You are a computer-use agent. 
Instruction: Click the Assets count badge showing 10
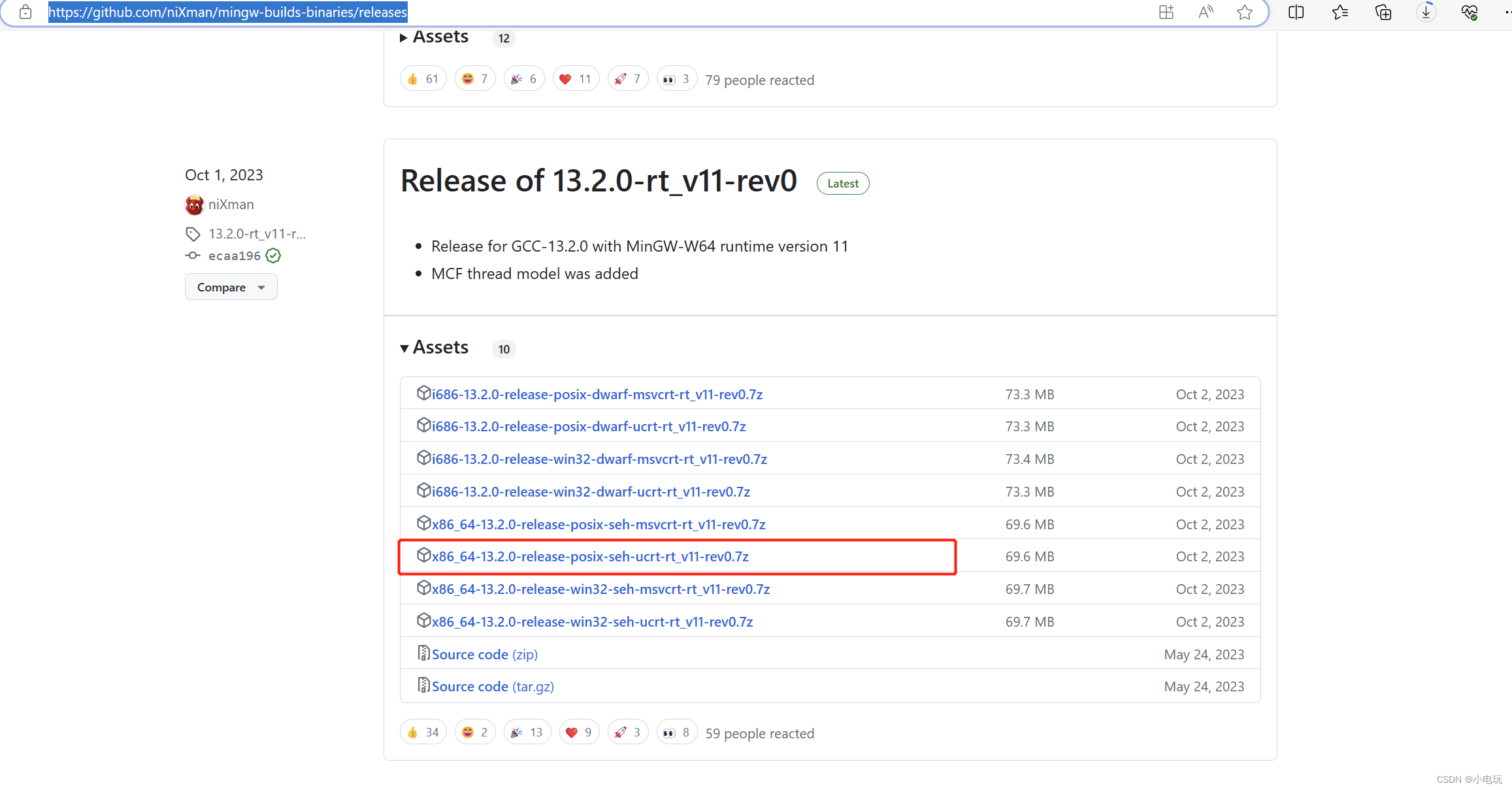tap(504, 350)
